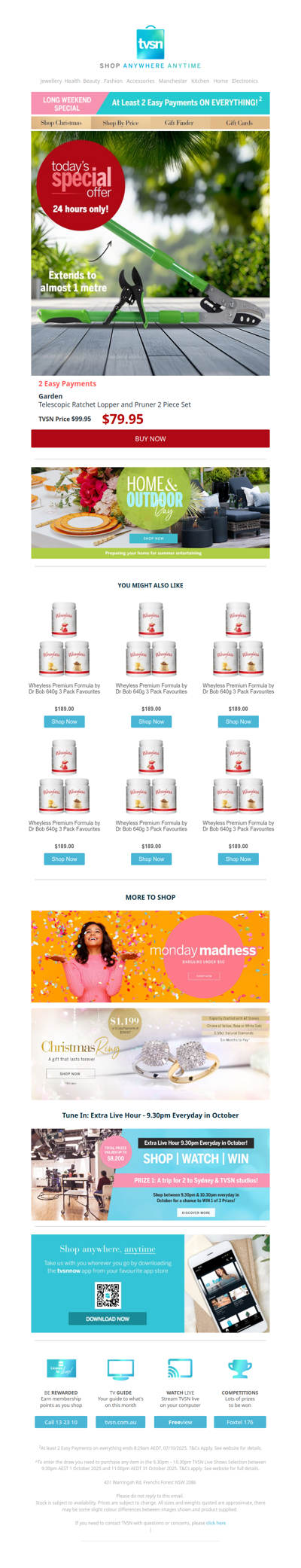Click the Call 13 23 10 button
Image resolution: width=301 pixels, height=1568 pixels.
coord(61,1422)
